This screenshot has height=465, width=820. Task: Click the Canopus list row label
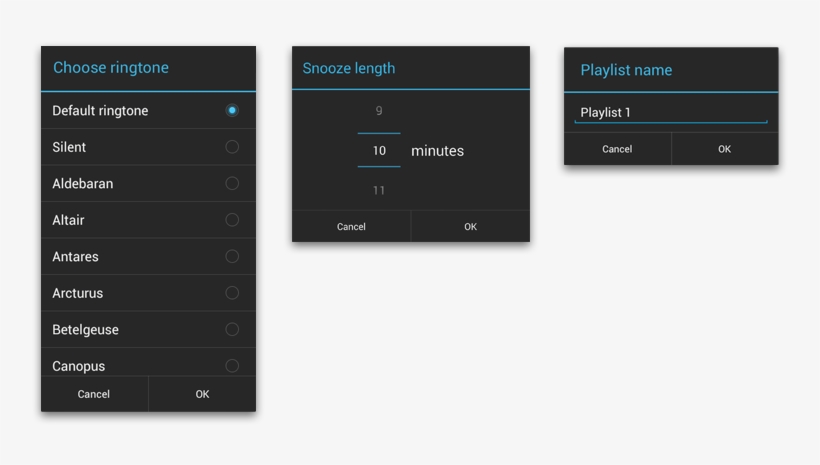(78, 366)
